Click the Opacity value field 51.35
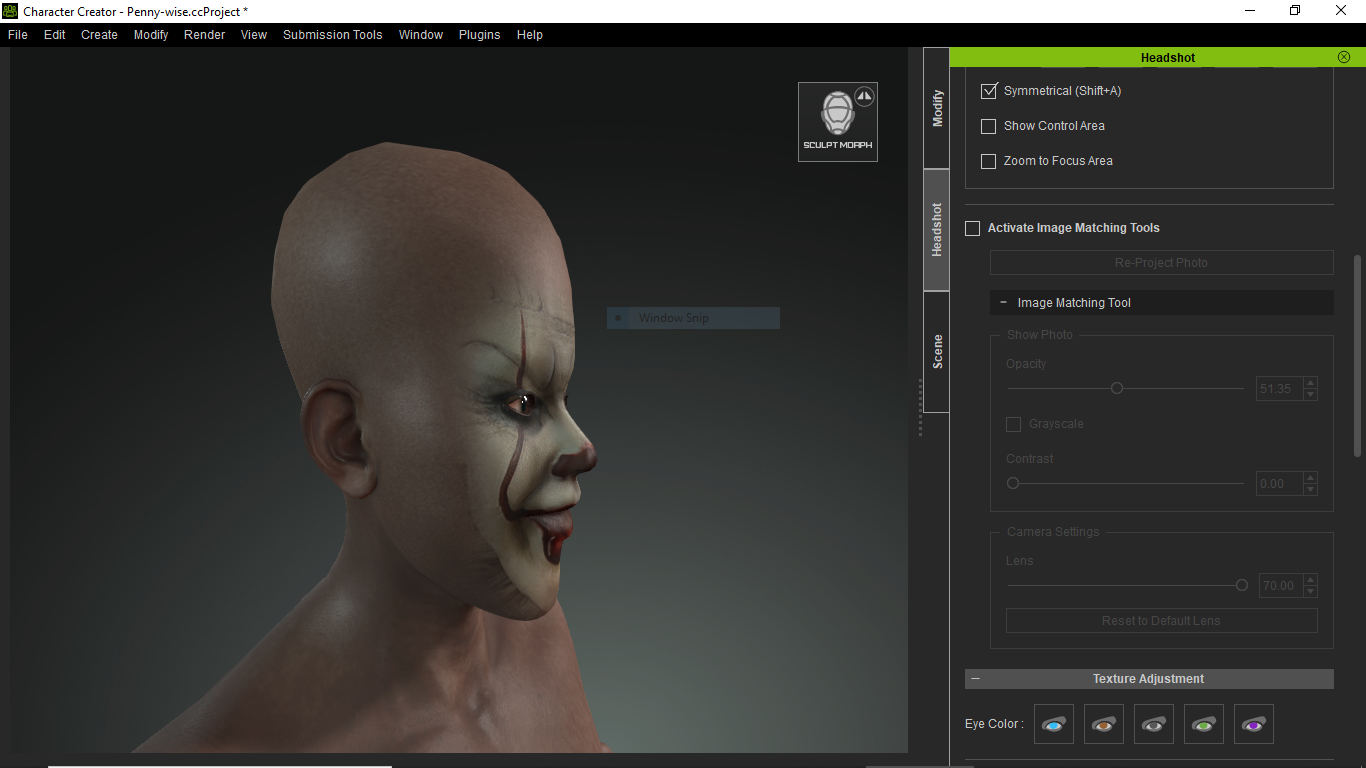1366x768 pixels. tap(1279, 389)
